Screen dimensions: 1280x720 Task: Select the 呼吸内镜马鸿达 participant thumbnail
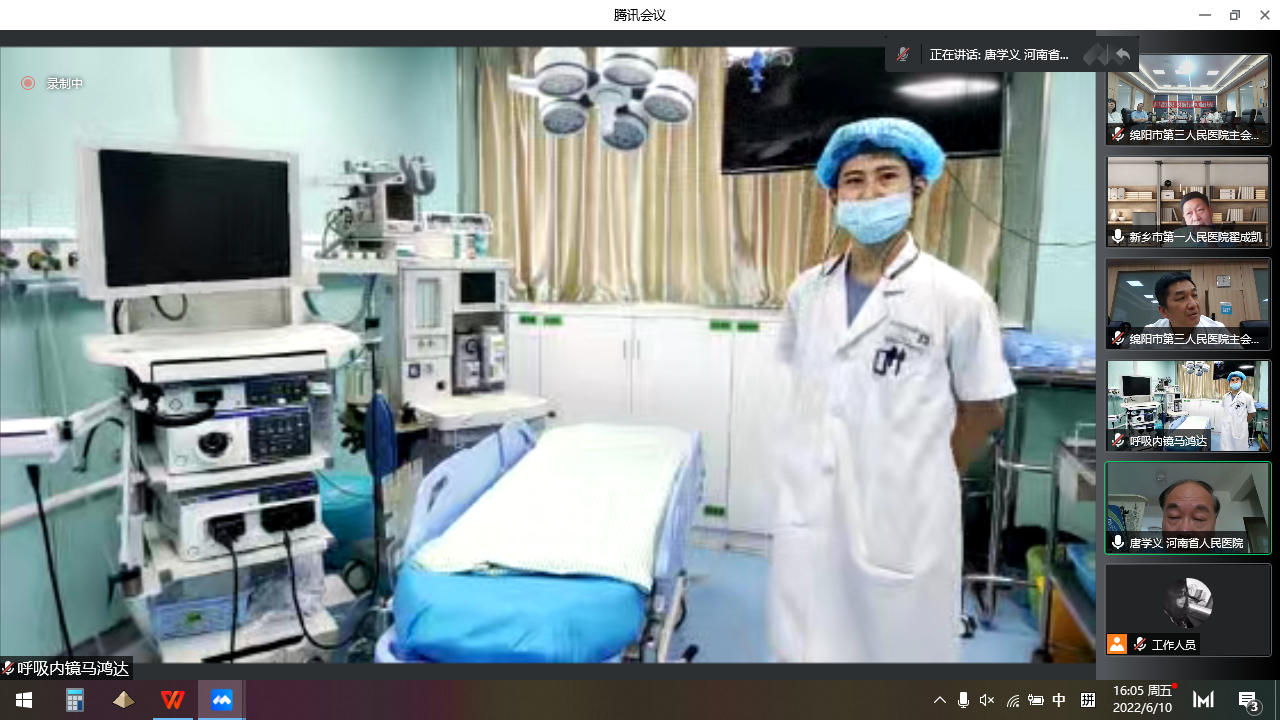tap(1187, 405)
